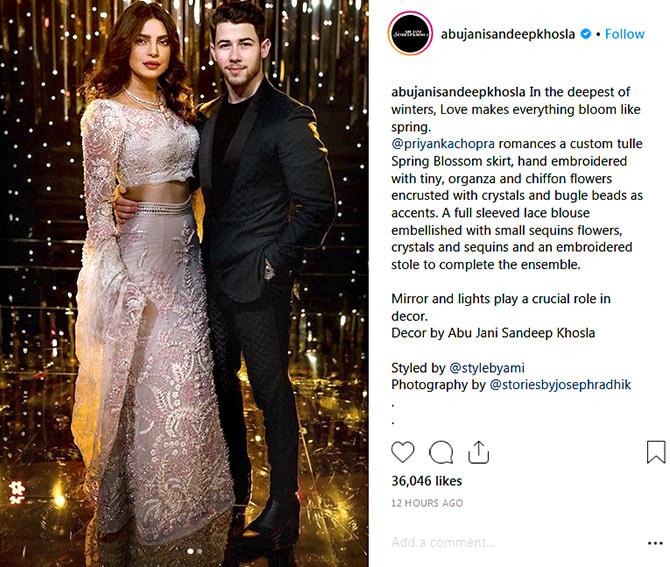Open comments via speech bubble icon
670x567 pixels.
(441, 452)
